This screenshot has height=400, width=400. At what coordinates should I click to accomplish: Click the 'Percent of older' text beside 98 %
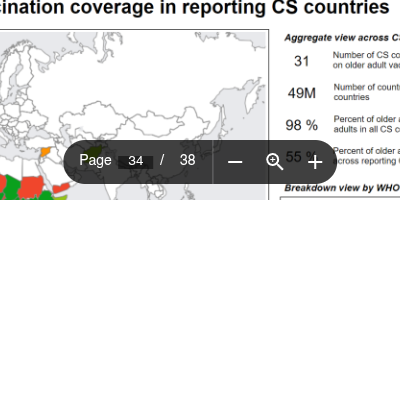pos(367,124)
